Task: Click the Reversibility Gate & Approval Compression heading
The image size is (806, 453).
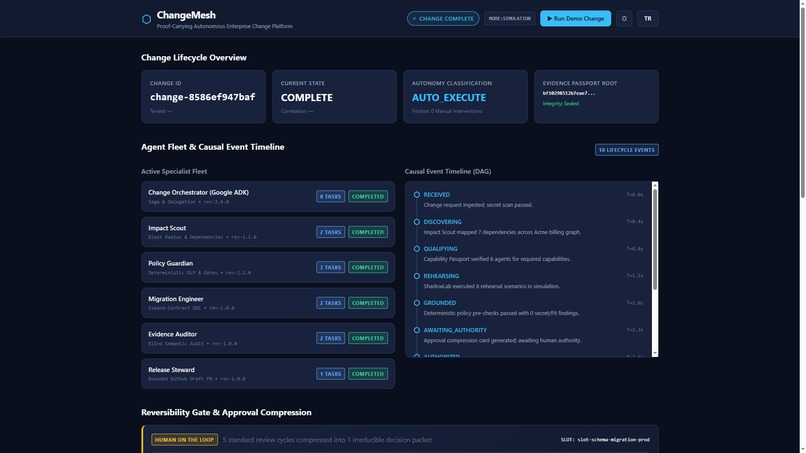Action: pyautogui.click(x=226, y=412)
